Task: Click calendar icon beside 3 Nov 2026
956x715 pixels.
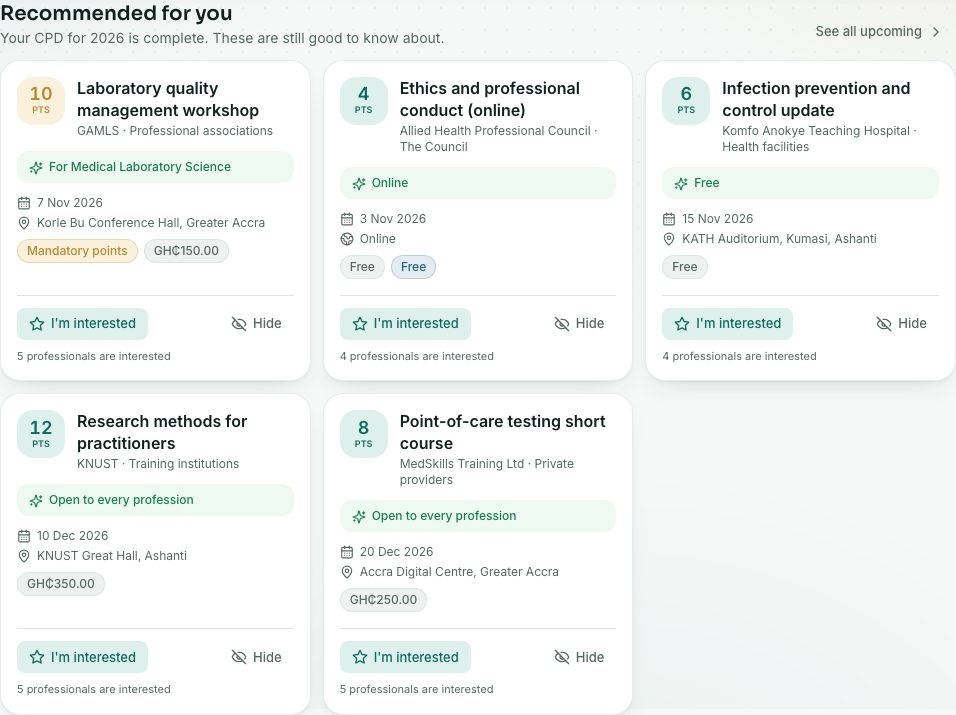Action: (x=347, y=219)
